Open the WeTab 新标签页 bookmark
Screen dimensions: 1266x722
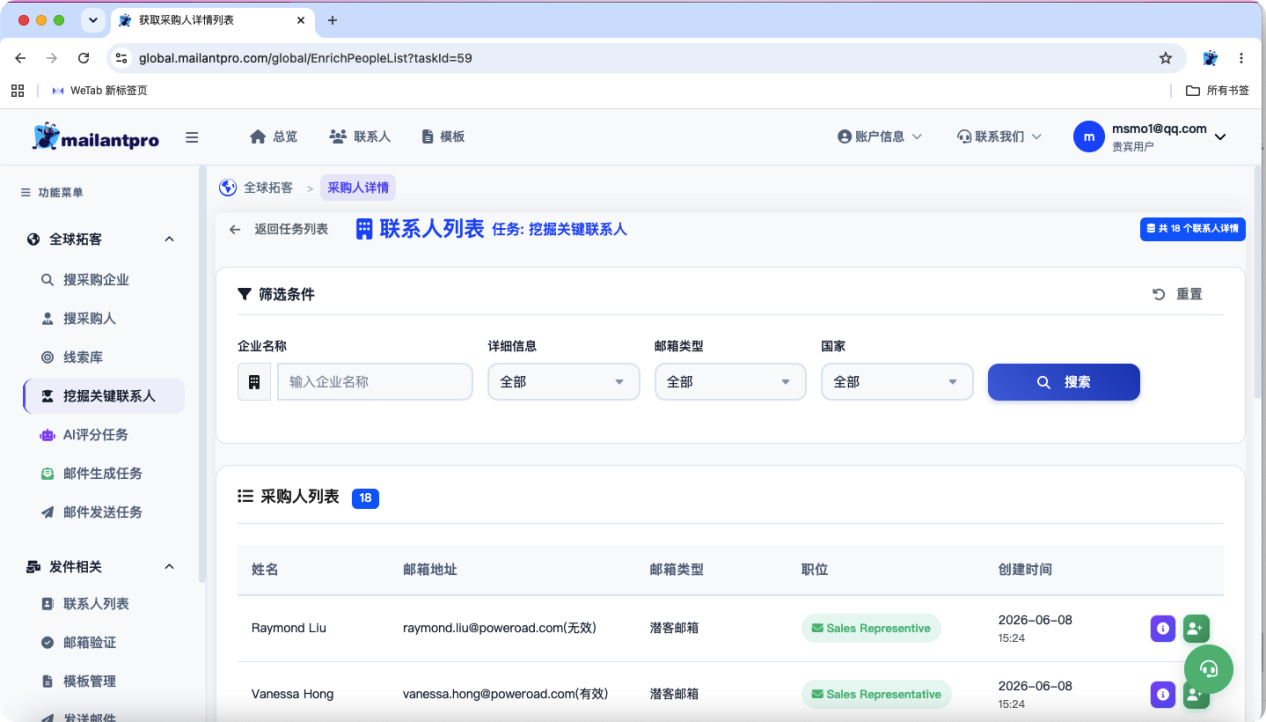(100, 90)
